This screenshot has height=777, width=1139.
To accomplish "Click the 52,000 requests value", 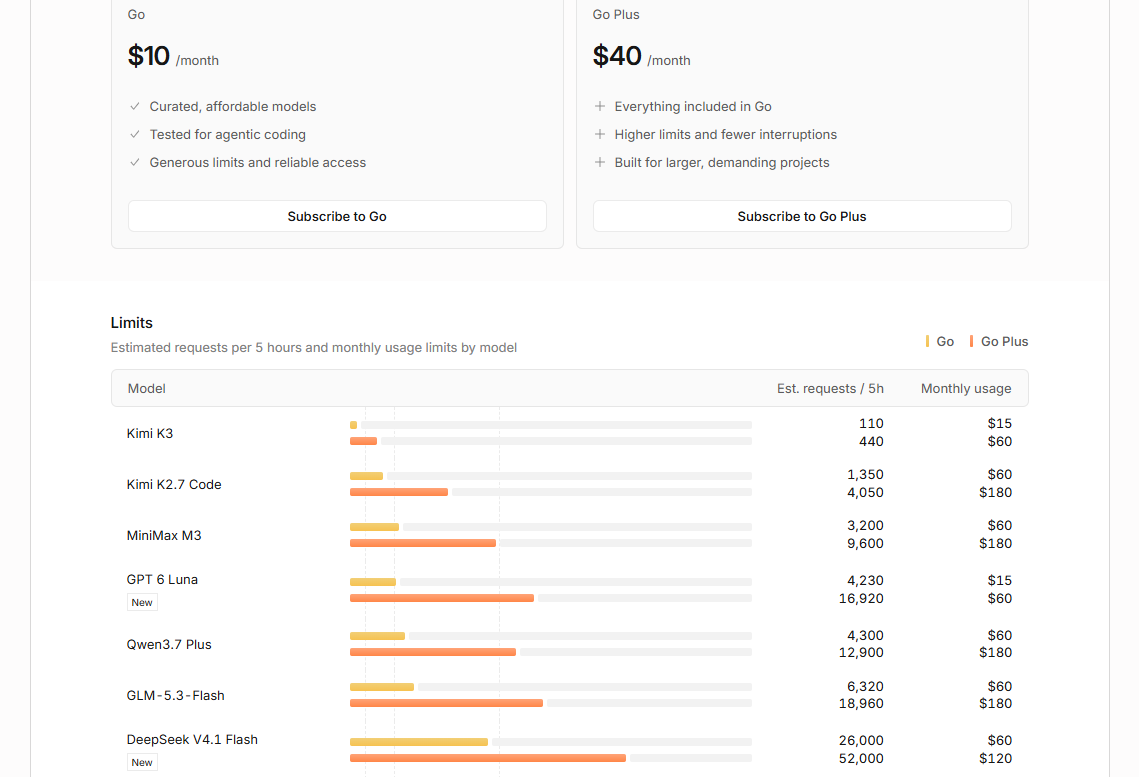I will 862,758.
